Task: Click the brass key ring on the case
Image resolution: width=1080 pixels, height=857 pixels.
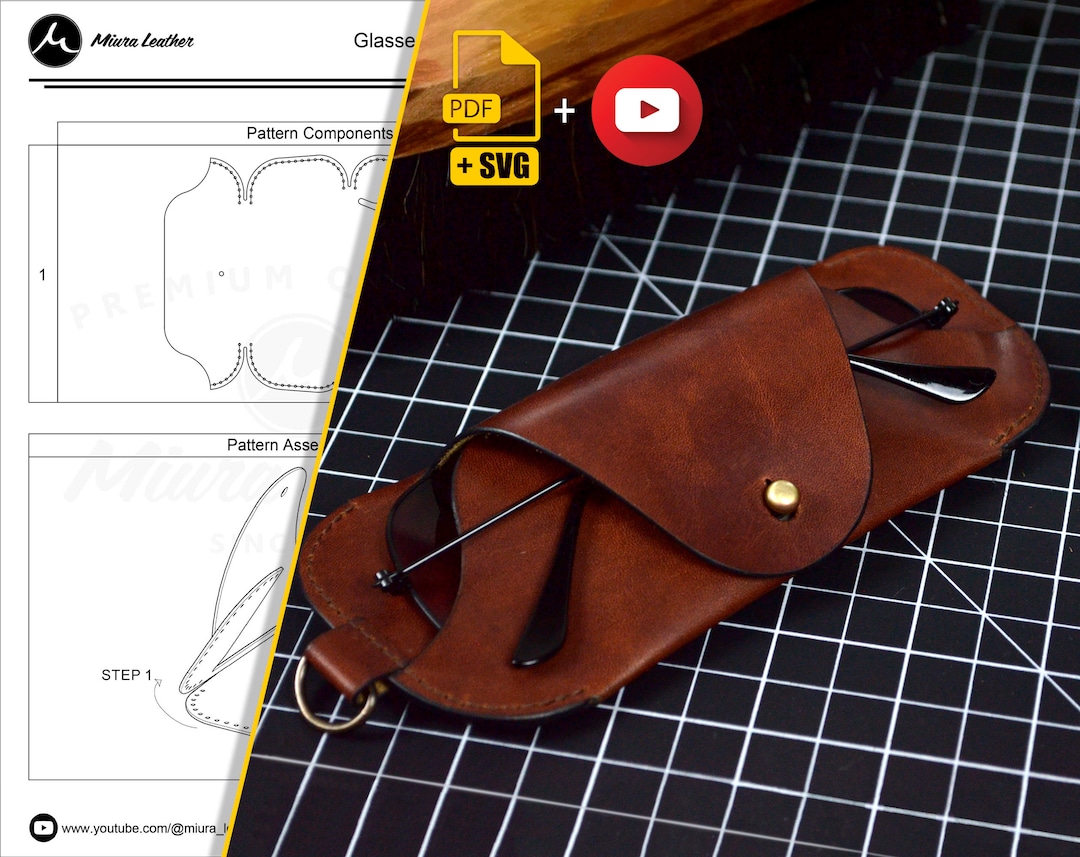Action: click(334, 694)
